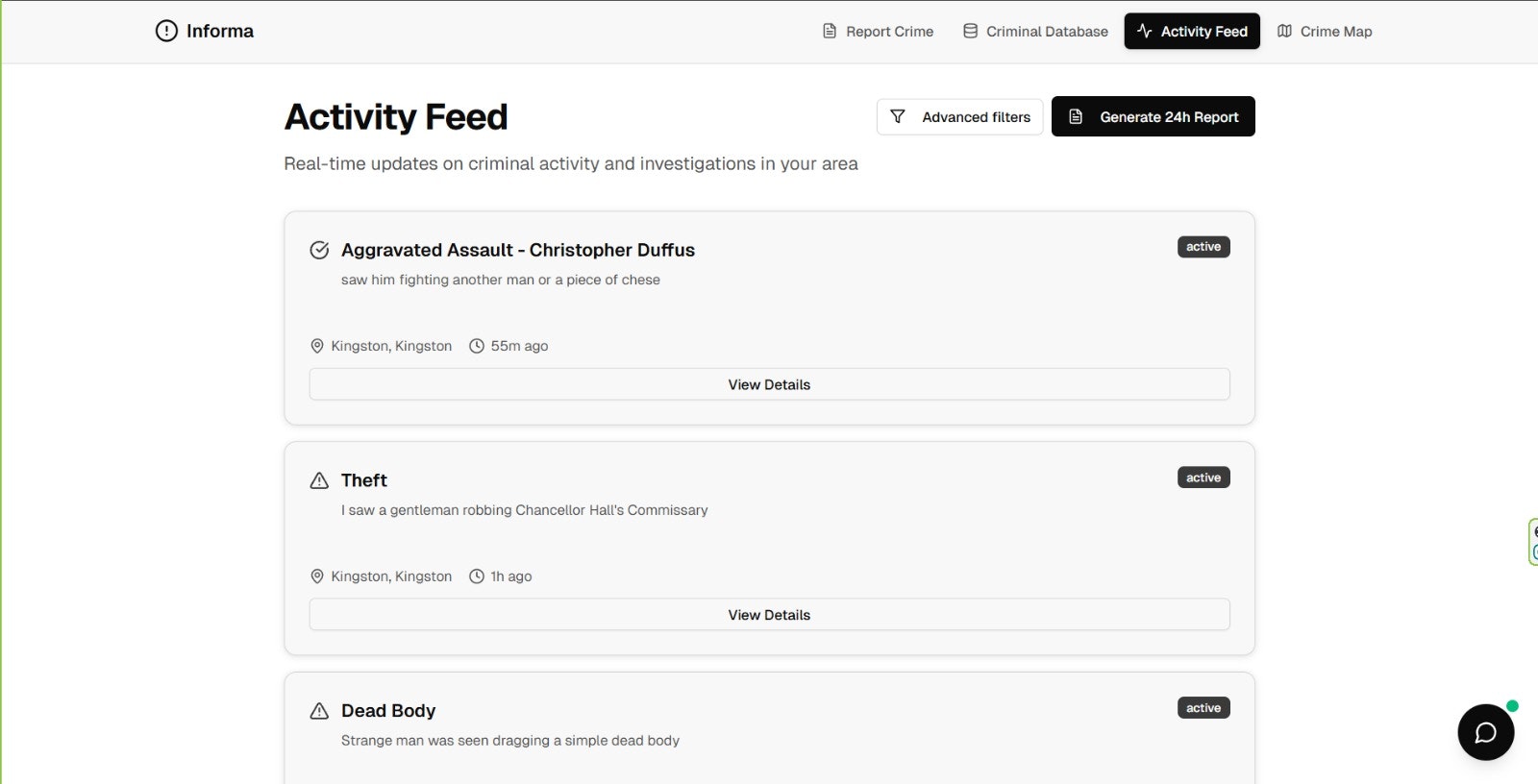Select the Activity Feed nav tab

point(1192,32)
